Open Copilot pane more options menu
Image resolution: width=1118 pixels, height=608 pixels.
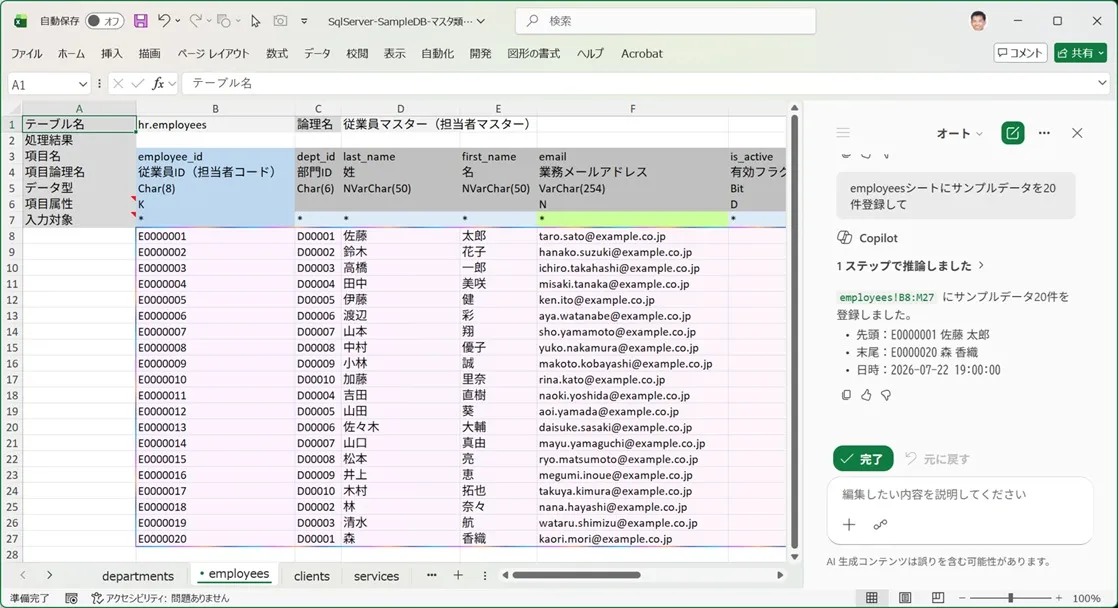[x=1045, y=133]
